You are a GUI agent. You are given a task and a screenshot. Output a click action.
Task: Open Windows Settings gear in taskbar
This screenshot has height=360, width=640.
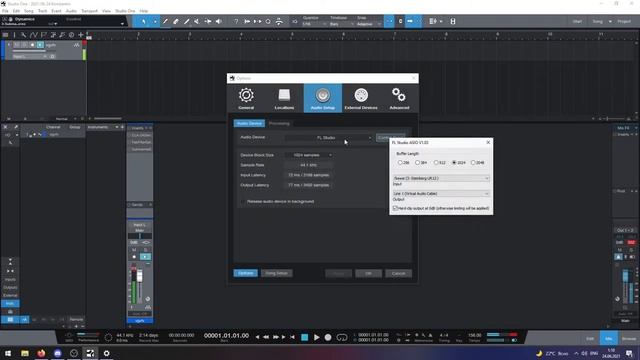coord(107,353)
